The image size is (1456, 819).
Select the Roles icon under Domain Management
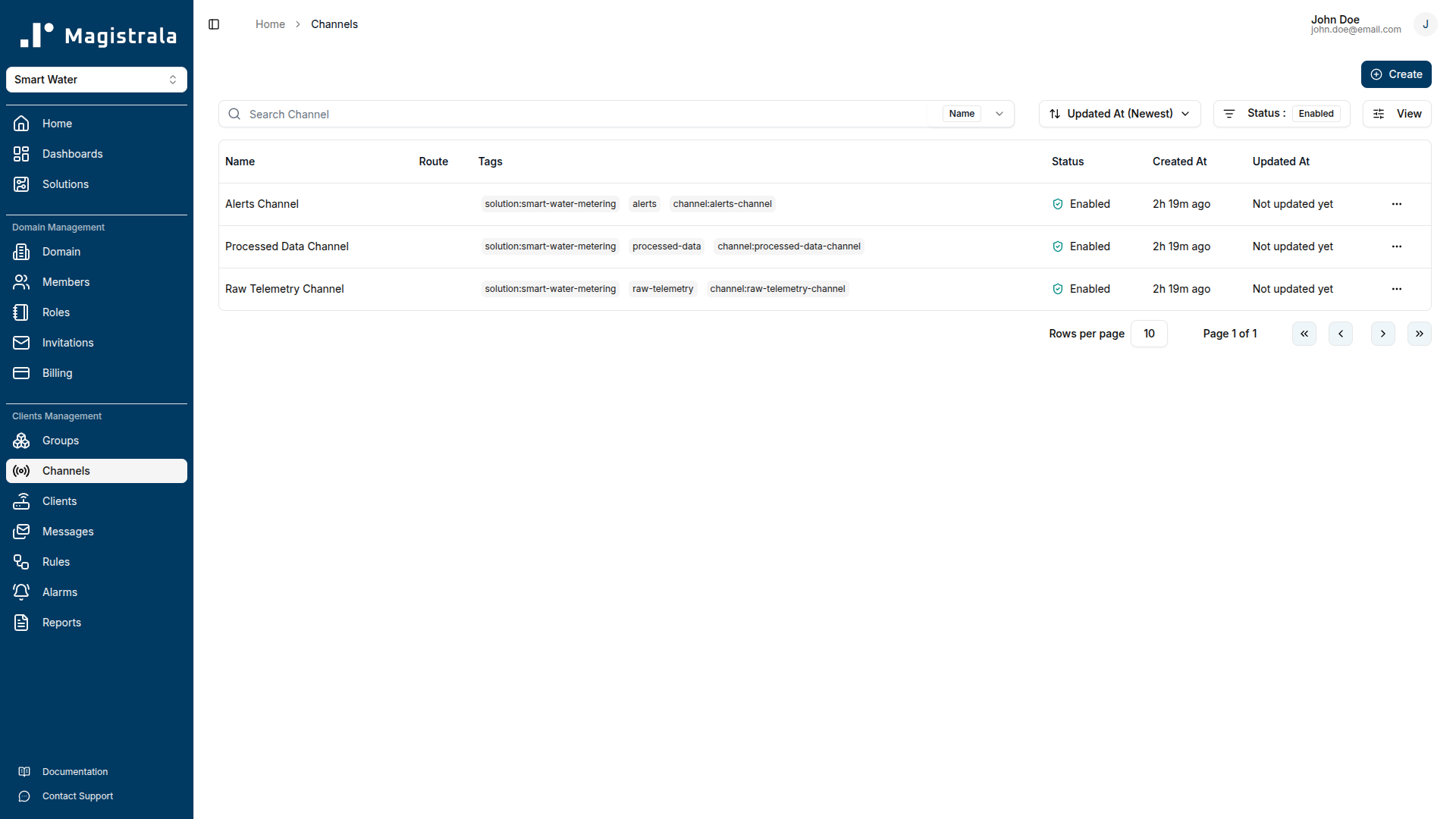coord(20,312)
